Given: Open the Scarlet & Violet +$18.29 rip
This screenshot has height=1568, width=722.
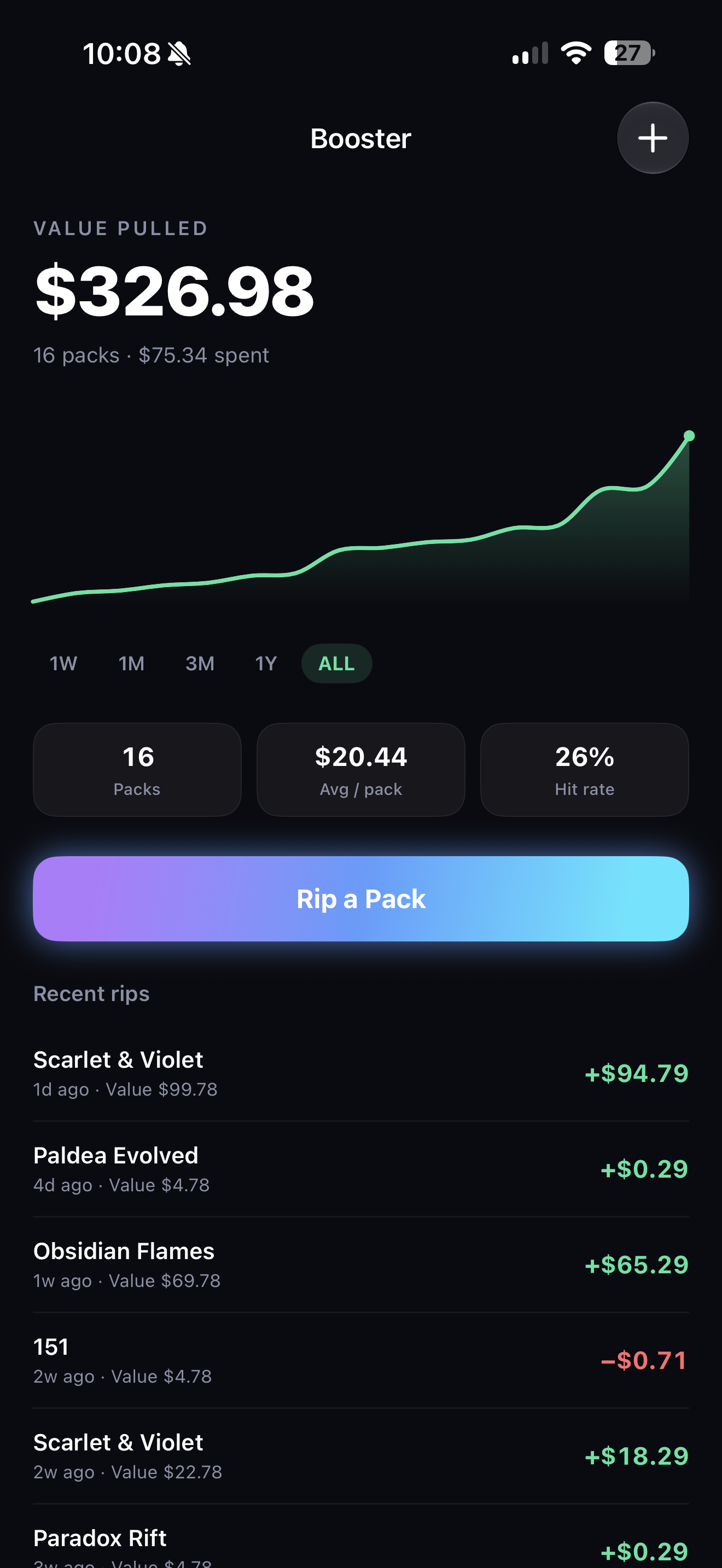Looking at the screenshot, I should (361, 1455).
